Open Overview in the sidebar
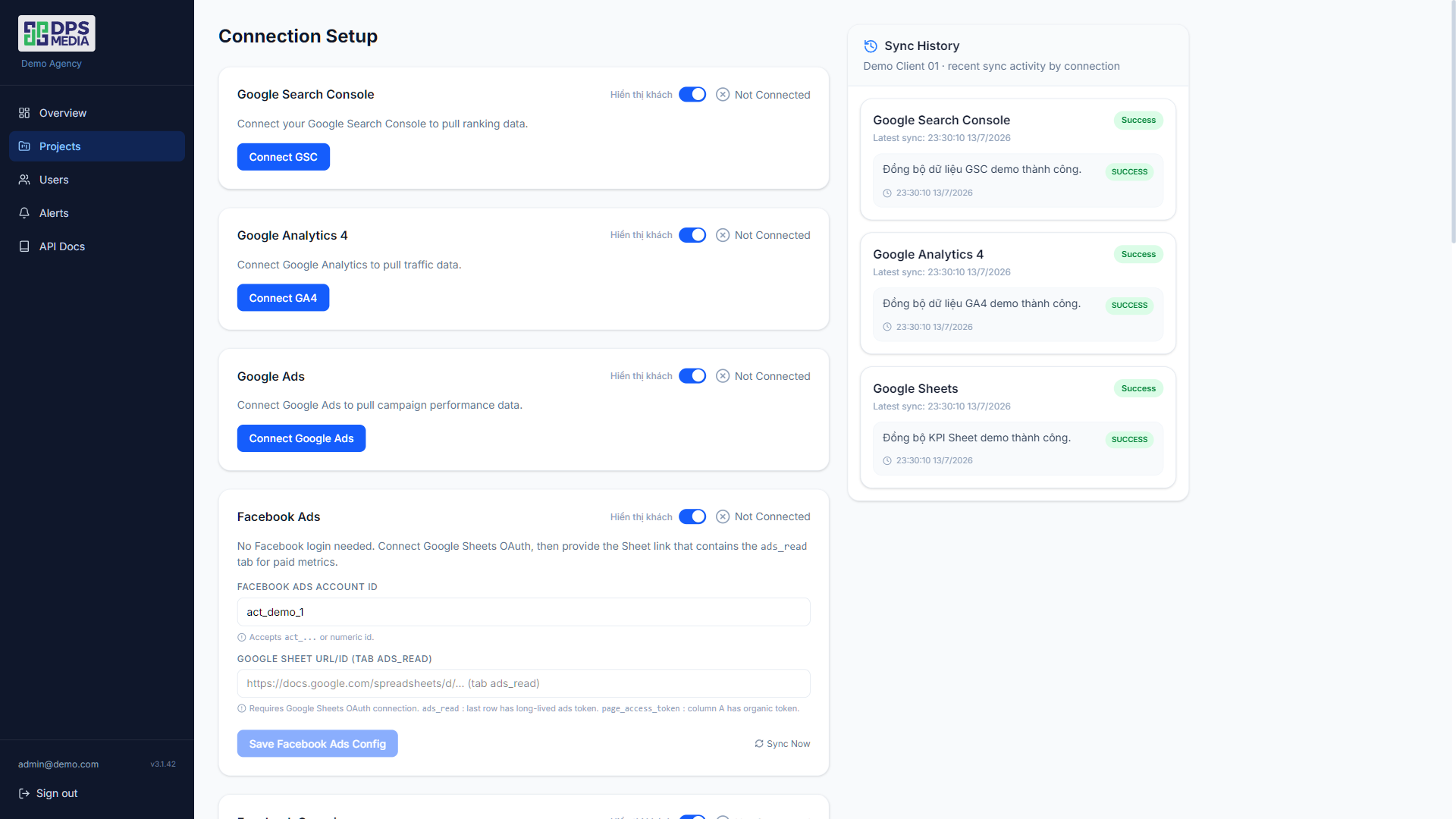 coord(97,113)
